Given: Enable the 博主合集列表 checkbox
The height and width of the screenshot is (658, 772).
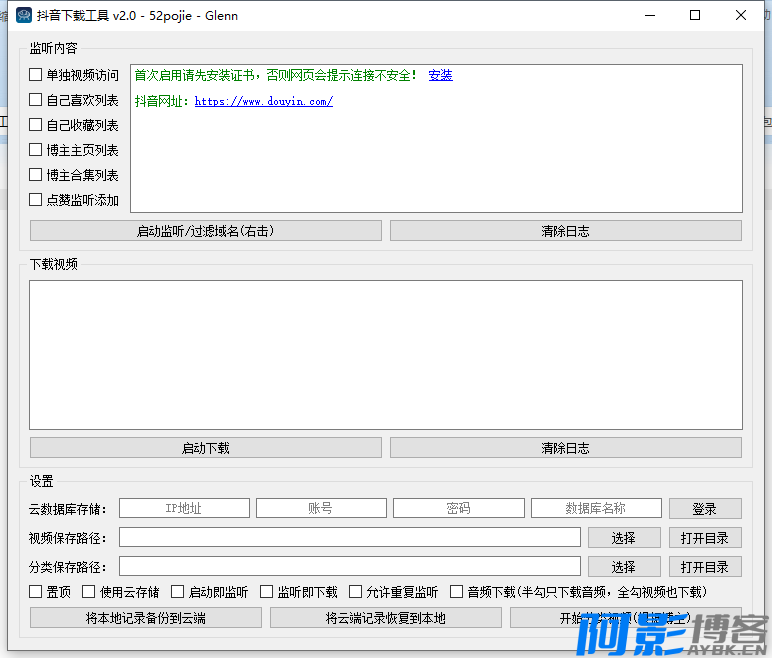Looking at the screenshot, I should point(35,175).
